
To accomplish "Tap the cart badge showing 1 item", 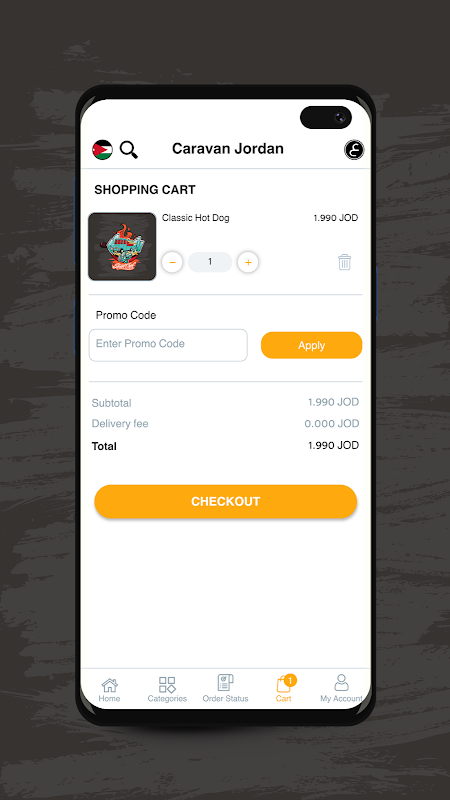I will pos(290,680).
